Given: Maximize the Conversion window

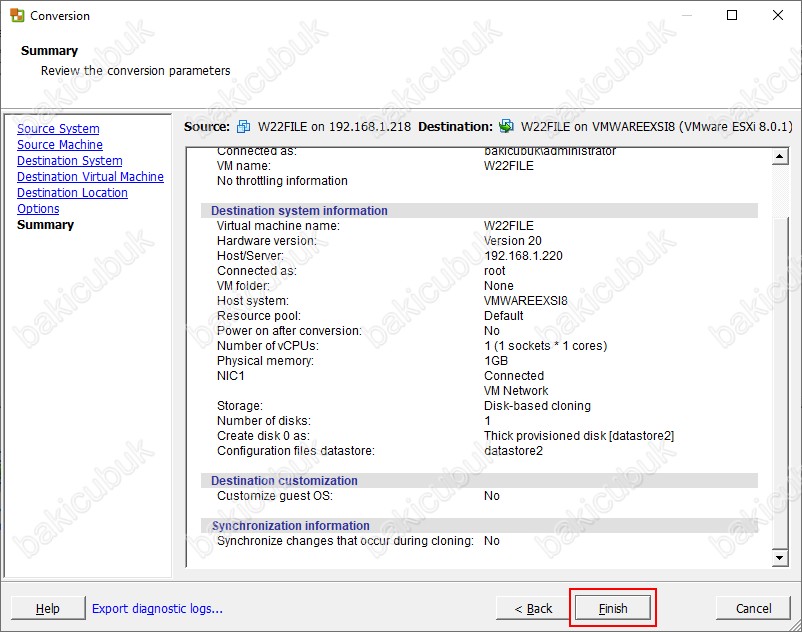Looking at the screenshot, I should [732, 15].
